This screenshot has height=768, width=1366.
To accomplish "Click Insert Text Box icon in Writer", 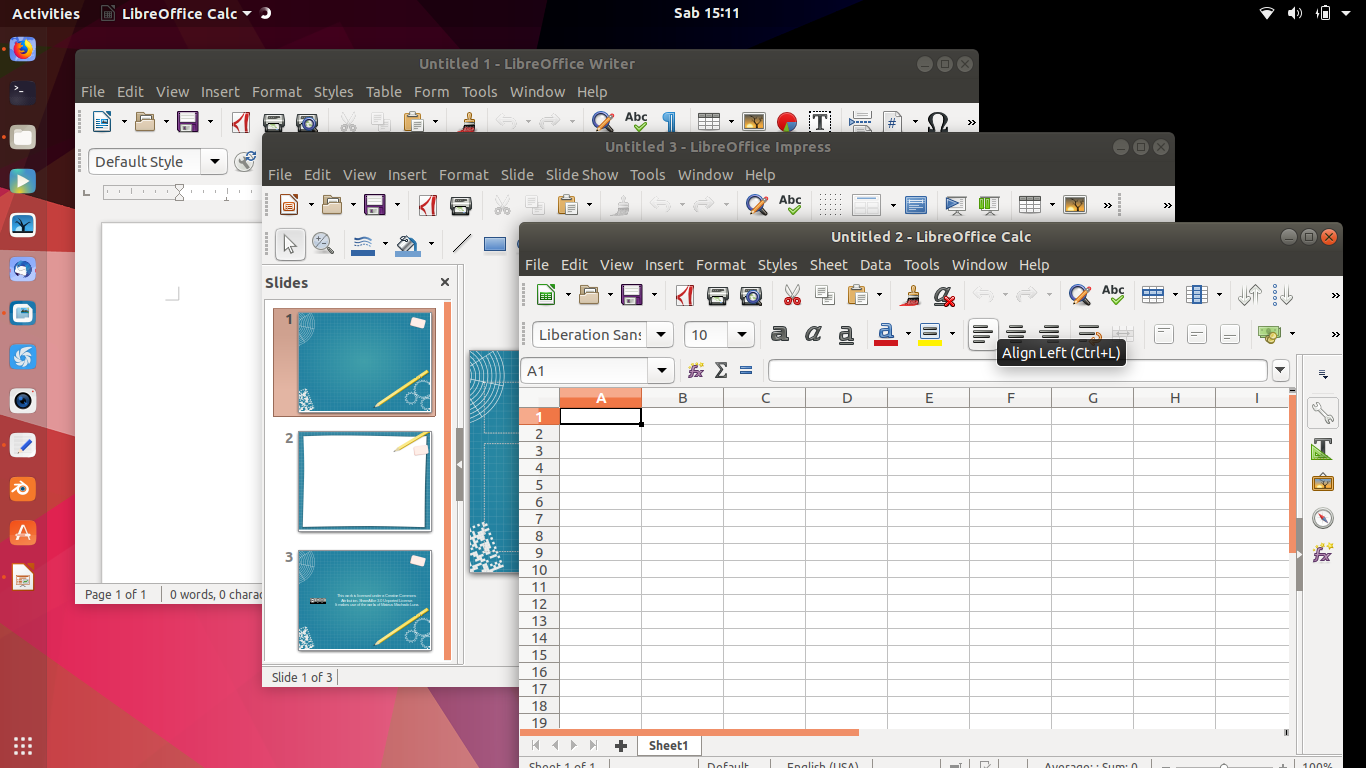I will [820, 122].
